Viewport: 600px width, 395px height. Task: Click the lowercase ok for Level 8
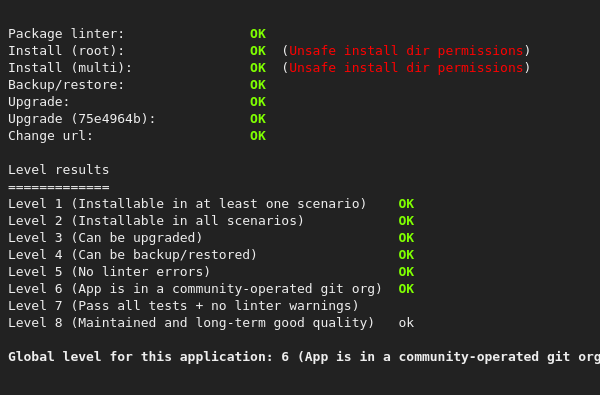tap(406, 323)
